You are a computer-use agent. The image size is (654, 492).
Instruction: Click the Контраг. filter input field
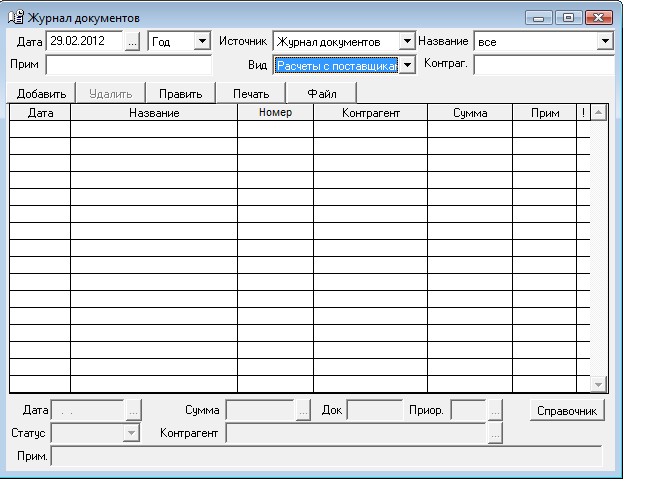(x=543, y=65)
